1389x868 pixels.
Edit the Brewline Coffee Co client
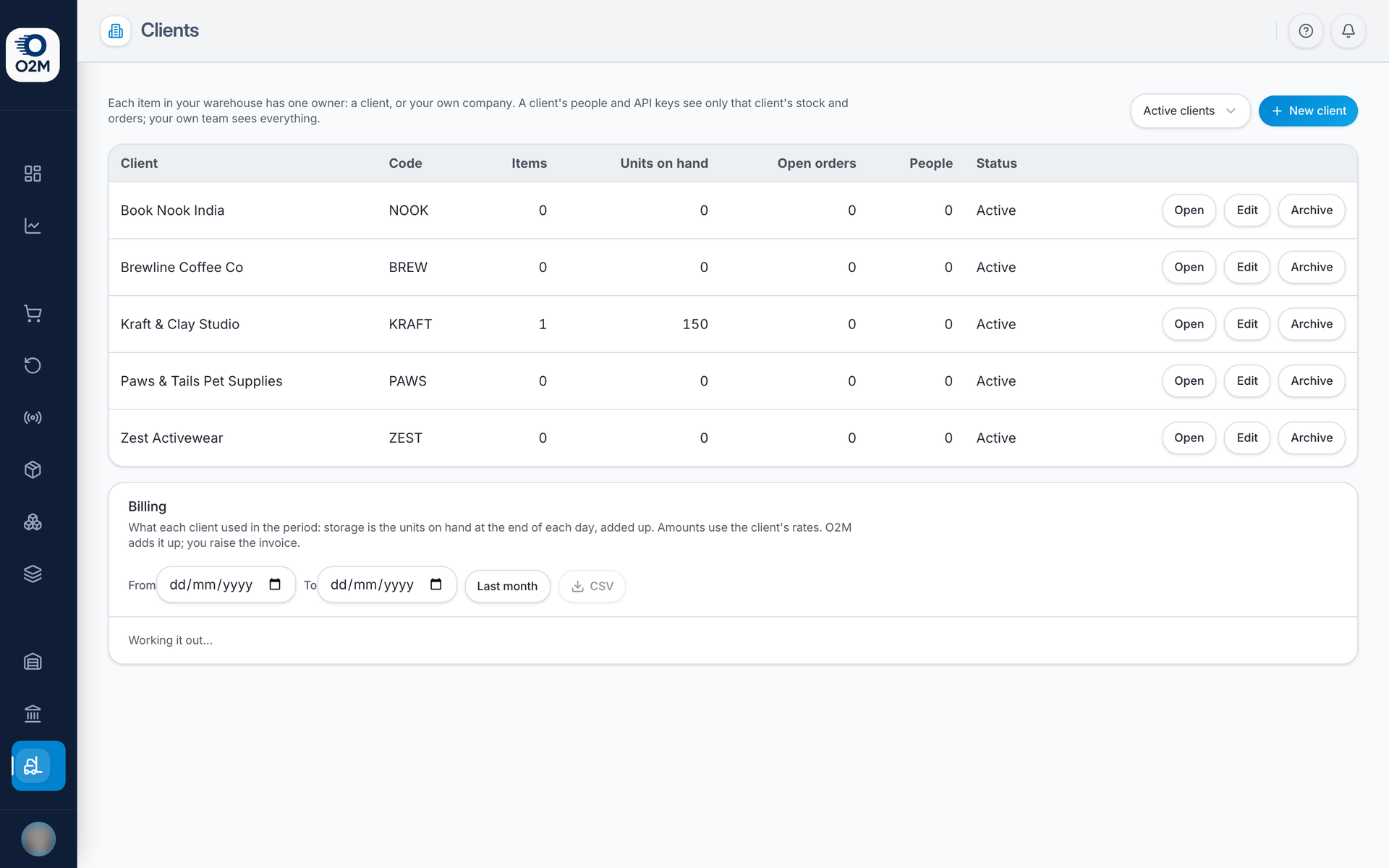1246,267
